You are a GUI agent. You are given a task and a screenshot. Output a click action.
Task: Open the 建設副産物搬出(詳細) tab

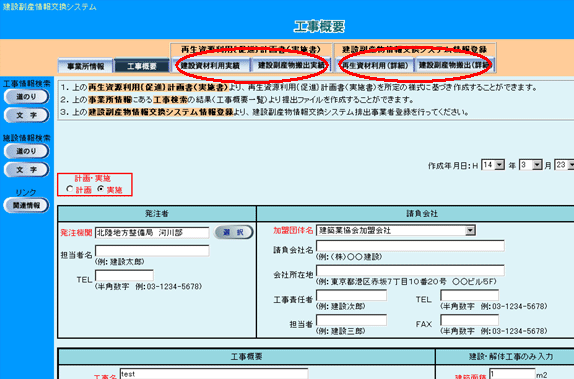click(454, 65)
